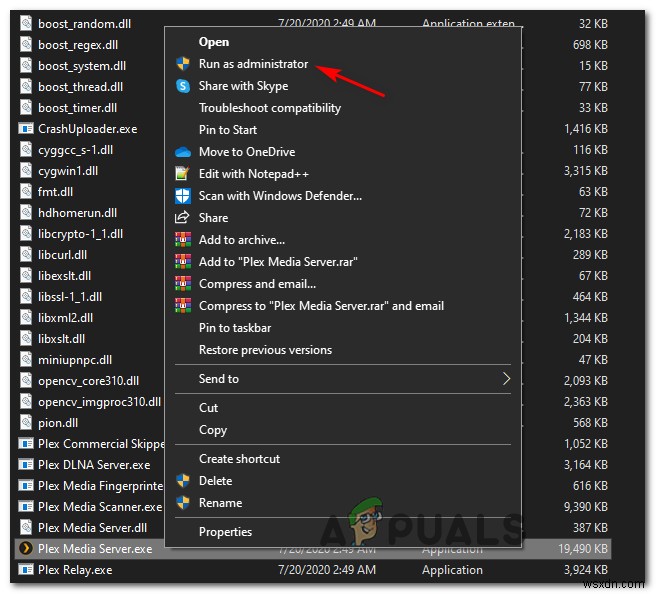Click the Notepad++ icon in context menu
The width and height of the screenshot is (656, 594).
coord(183,174)
